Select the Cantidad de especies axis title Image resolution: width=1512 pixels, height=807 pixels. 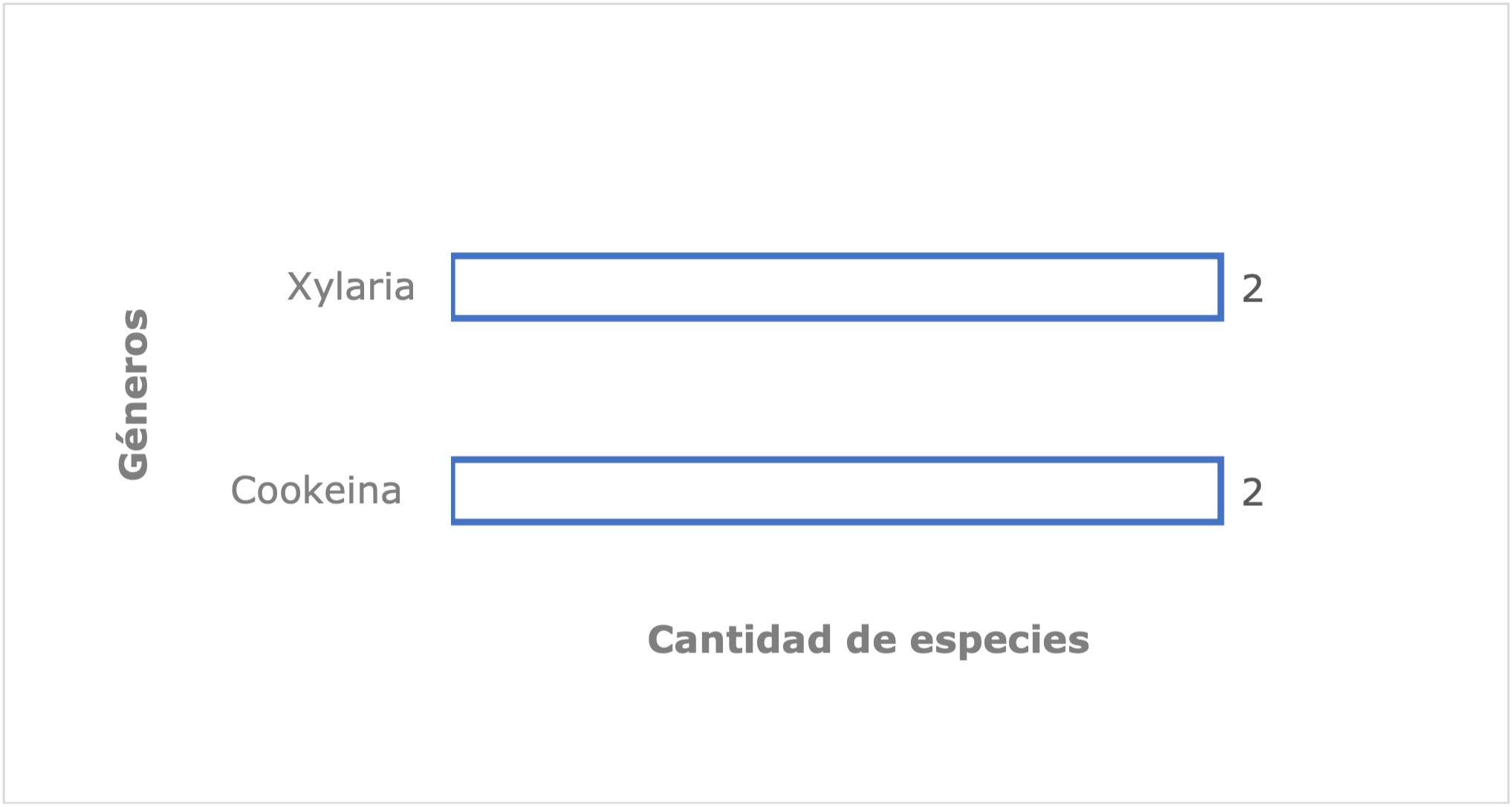(869, 640)
